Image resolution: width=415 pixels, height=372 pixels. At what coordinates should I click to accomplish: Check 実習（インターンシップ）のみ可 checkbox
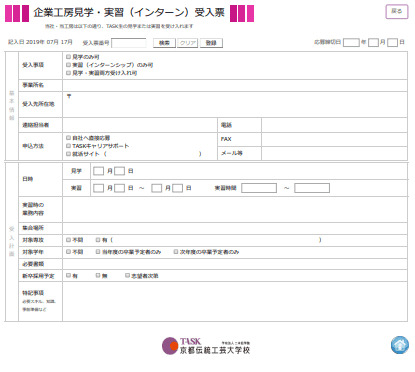point(68,65)
